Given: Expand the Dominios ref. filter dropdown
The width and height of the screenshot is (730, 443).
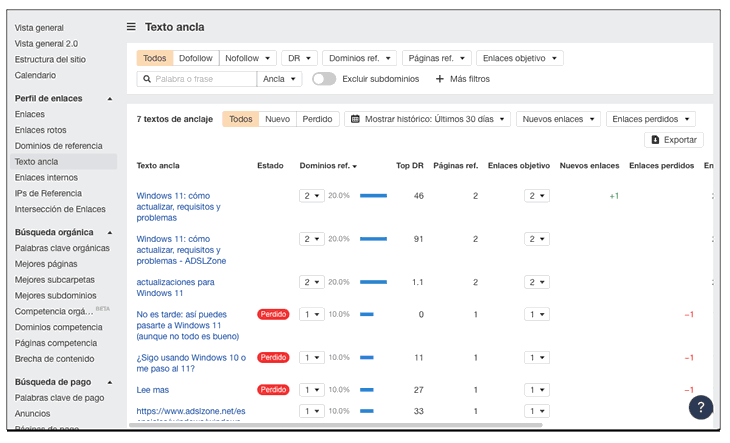Looking at the screenshot, I should coord(359,58).
